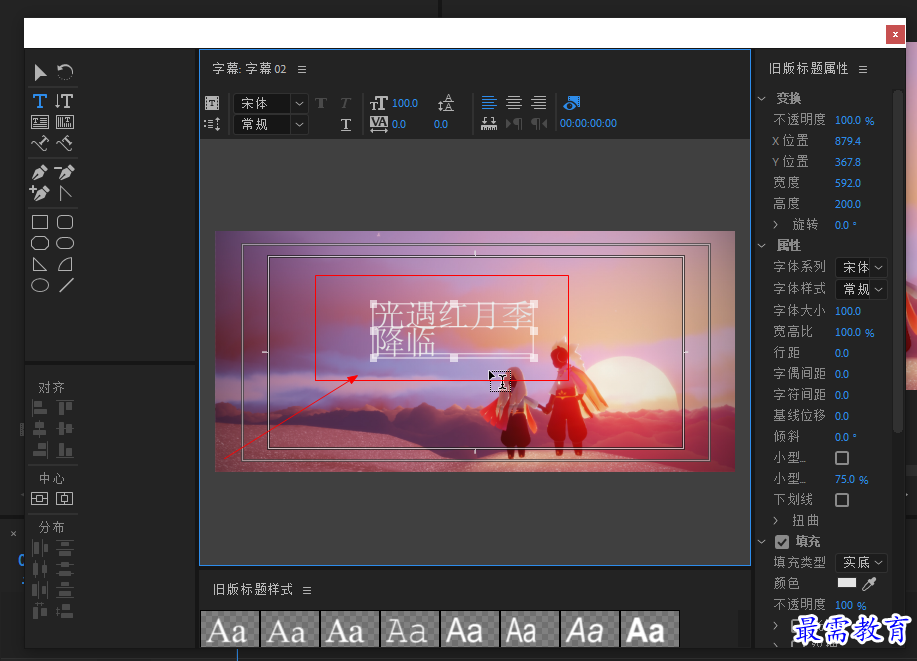Enable the 小型 small caps checkbox
Image resolution: width=917 pixels, height=661 pixels.
tap(842, 458)
